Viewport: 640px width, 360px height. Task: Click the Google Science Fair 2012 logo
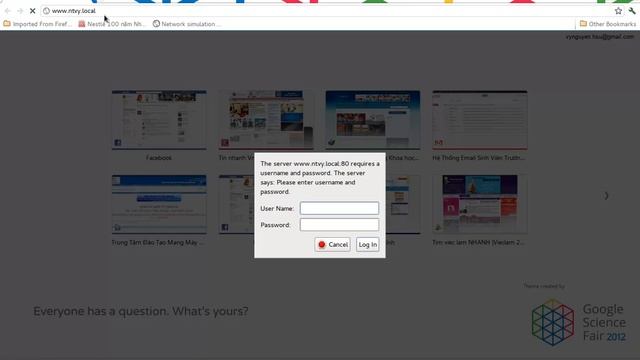click(578, 322)
